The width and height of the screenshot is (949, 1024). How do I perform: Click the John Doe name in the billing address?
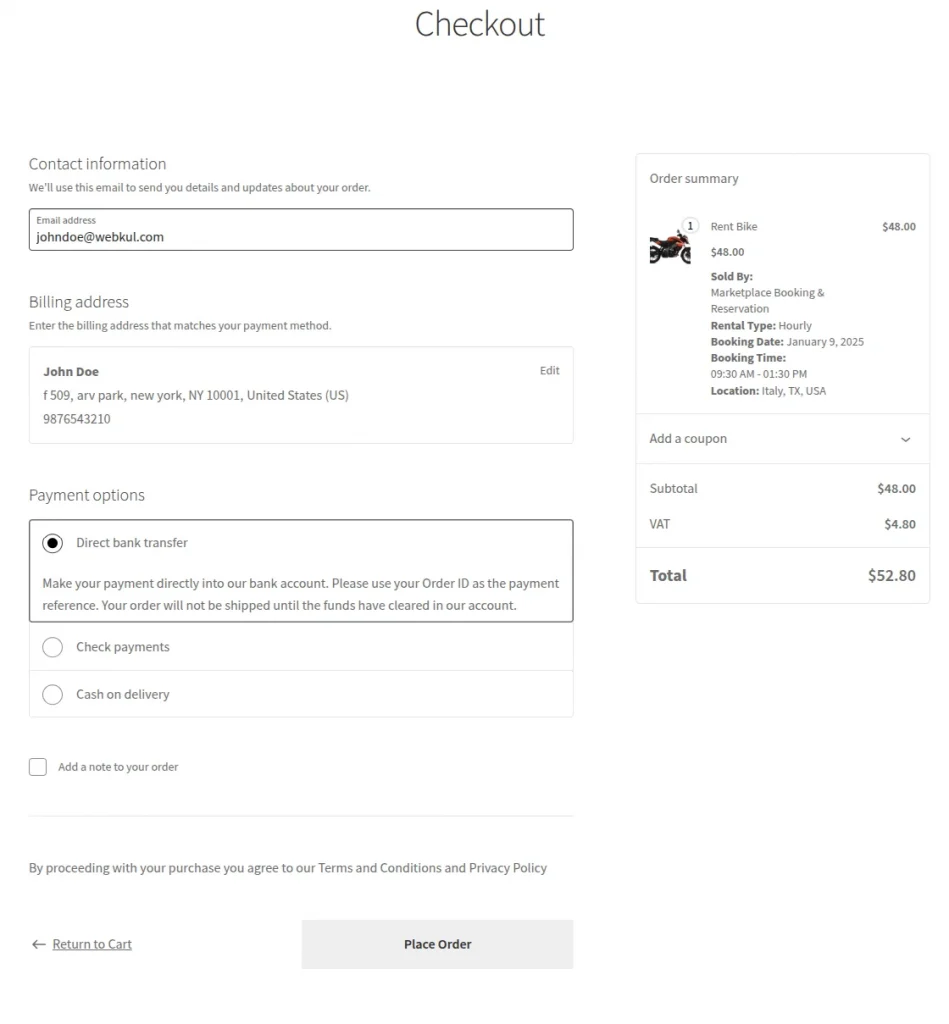click(71, 372)
